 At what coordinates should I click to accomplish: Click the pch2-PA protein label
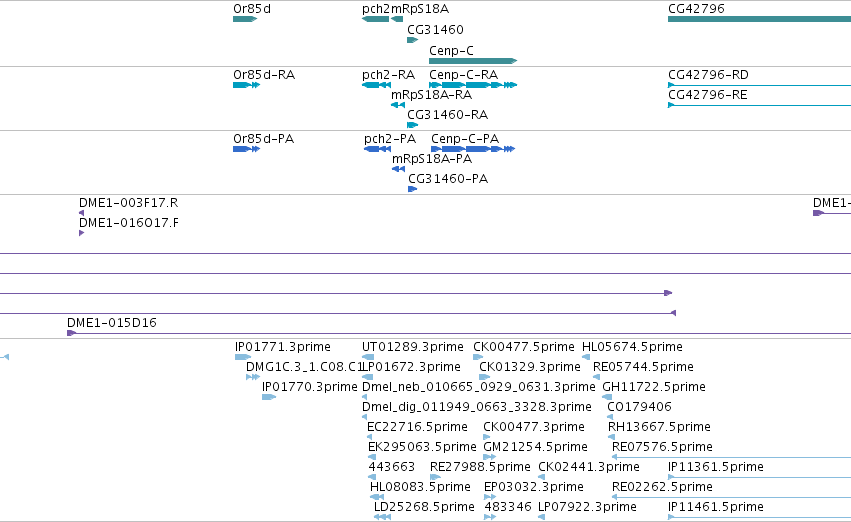pos(390,138)
